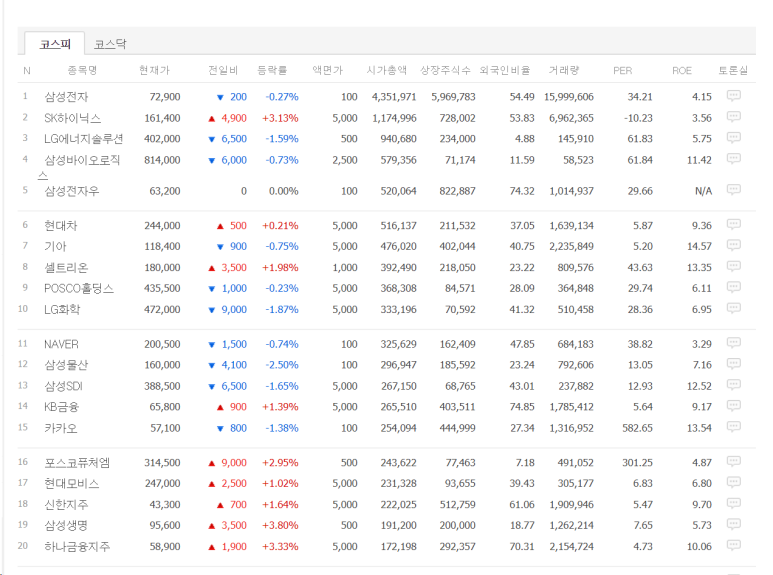Screen dimensions: 773x575
Task: Open 삼성생명 discussion room icon
Action: pos(734,524)
